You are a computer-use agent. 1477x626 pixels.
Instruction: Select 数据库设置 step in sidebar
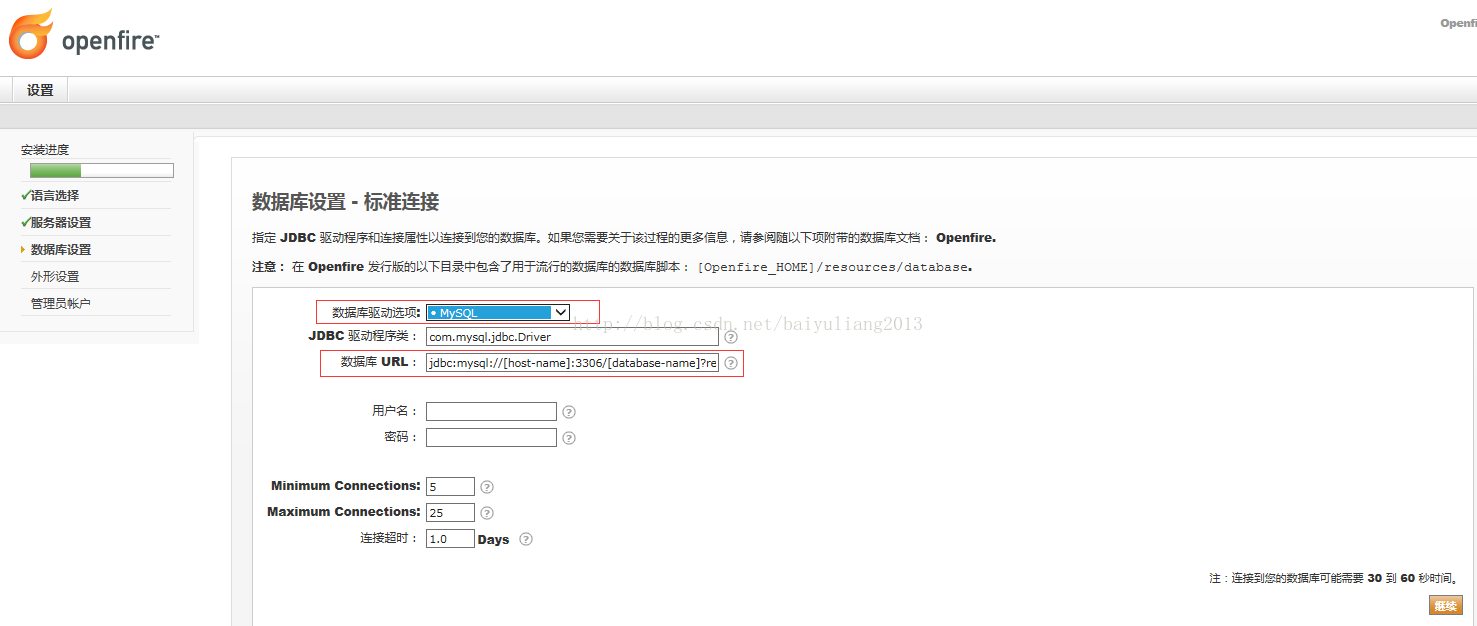click(x=61, y=250)
